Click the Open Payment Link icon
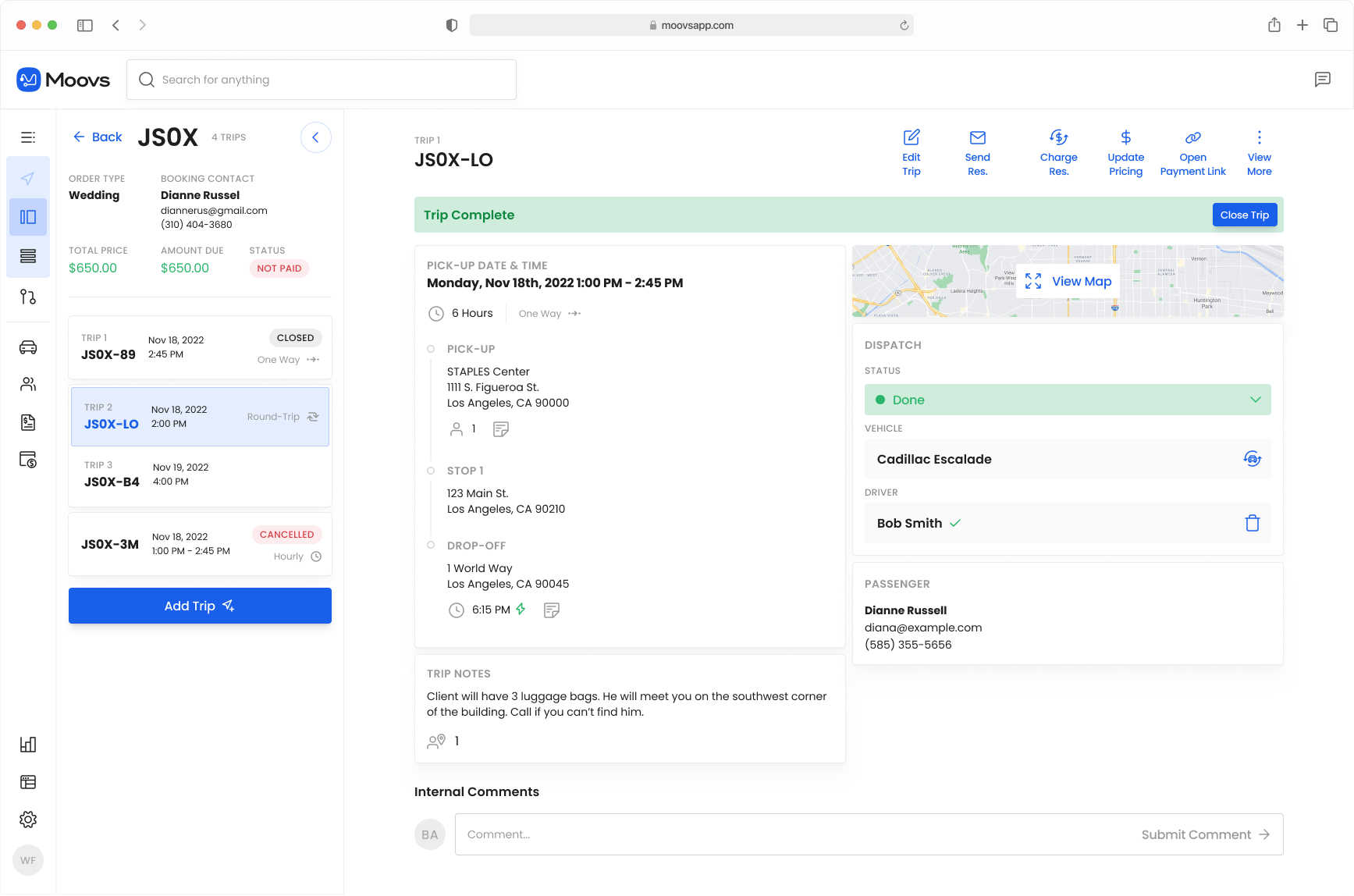 [1192, 137]
